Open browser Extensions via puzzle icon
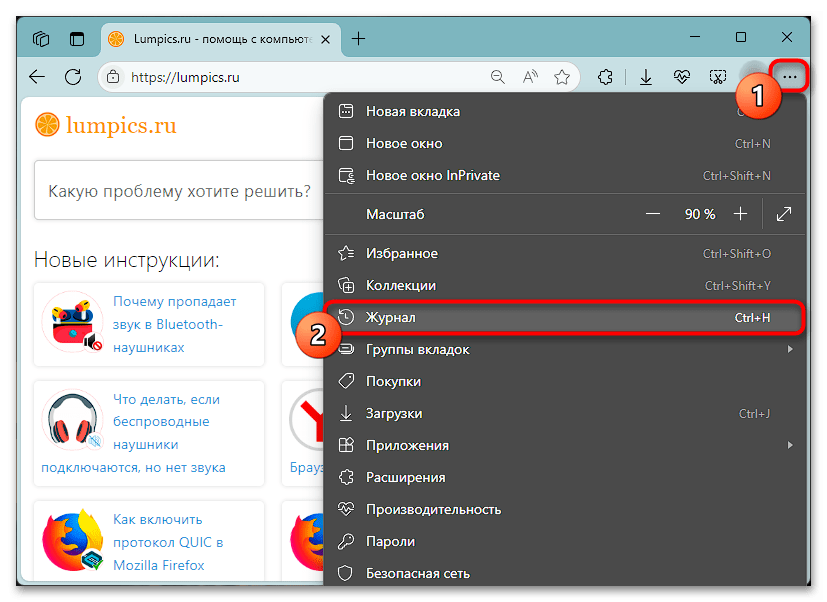Screen dimensions: 827x602 [x=605, y=76]
